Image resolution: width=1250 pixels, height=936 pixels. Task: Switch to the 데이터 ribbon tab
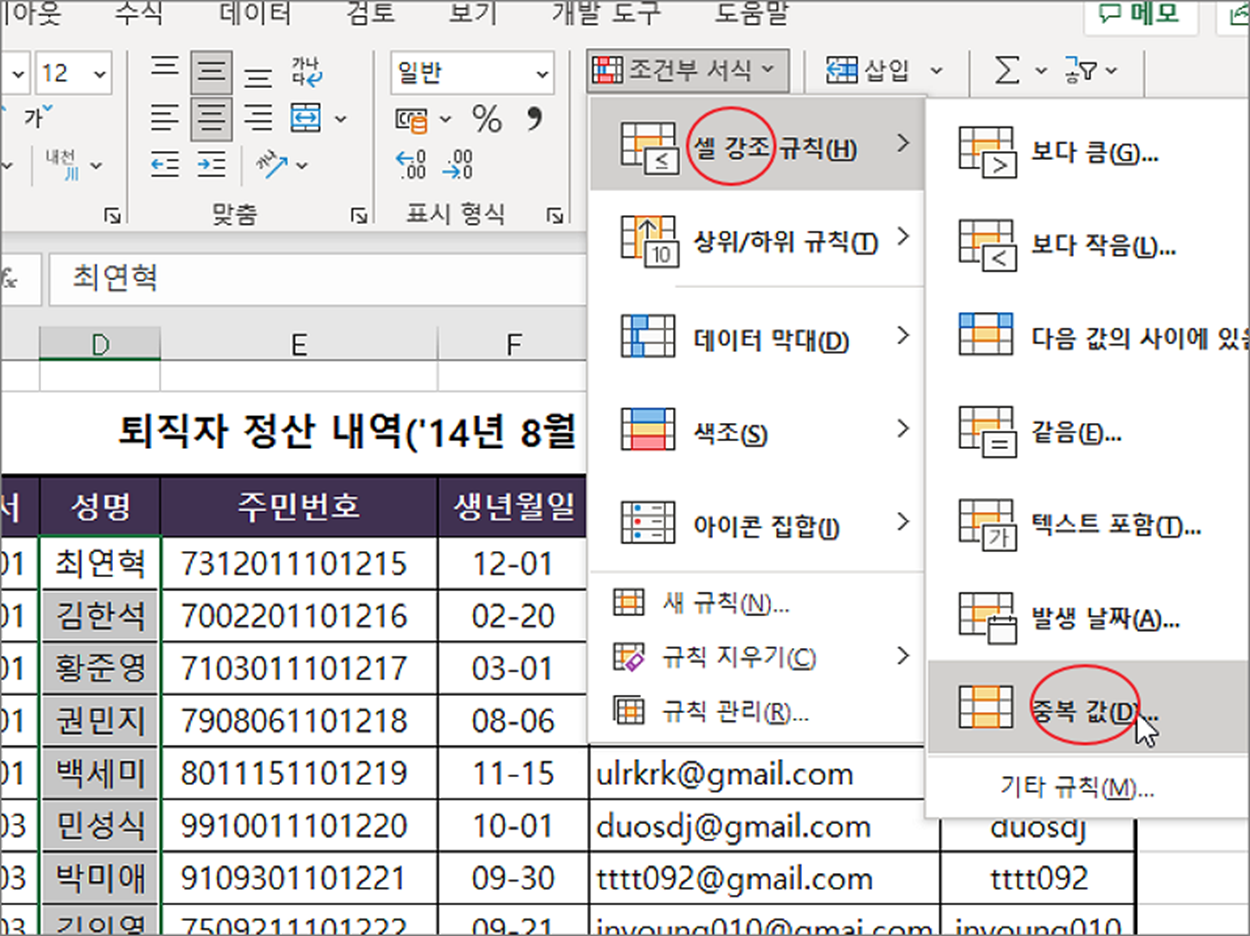click(x=255, y=13)
